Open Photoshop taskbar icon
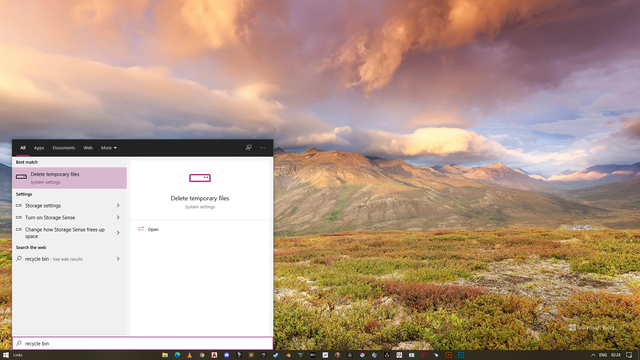The height and width of the screenshot is (360, 640). coord(461,355)
